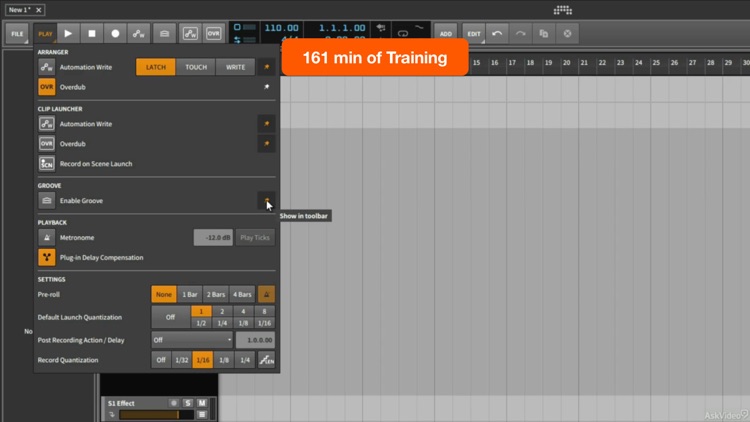This screenshot has width=750, height=422.
Task: Click the undo arrow icon
Action: pyautogui.click(x=497, y=33)
